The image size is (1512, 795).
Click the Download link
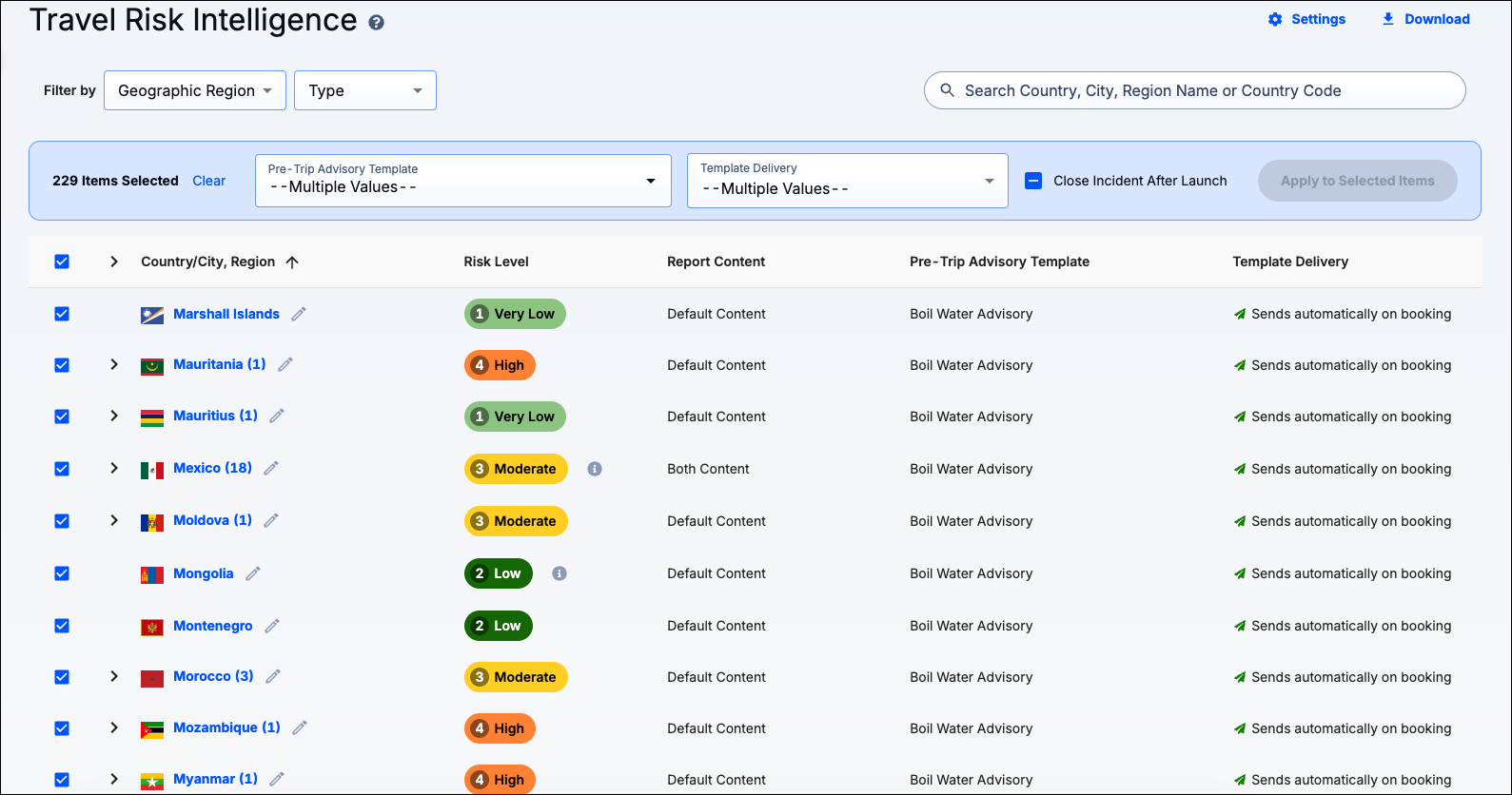(1425, 19)
